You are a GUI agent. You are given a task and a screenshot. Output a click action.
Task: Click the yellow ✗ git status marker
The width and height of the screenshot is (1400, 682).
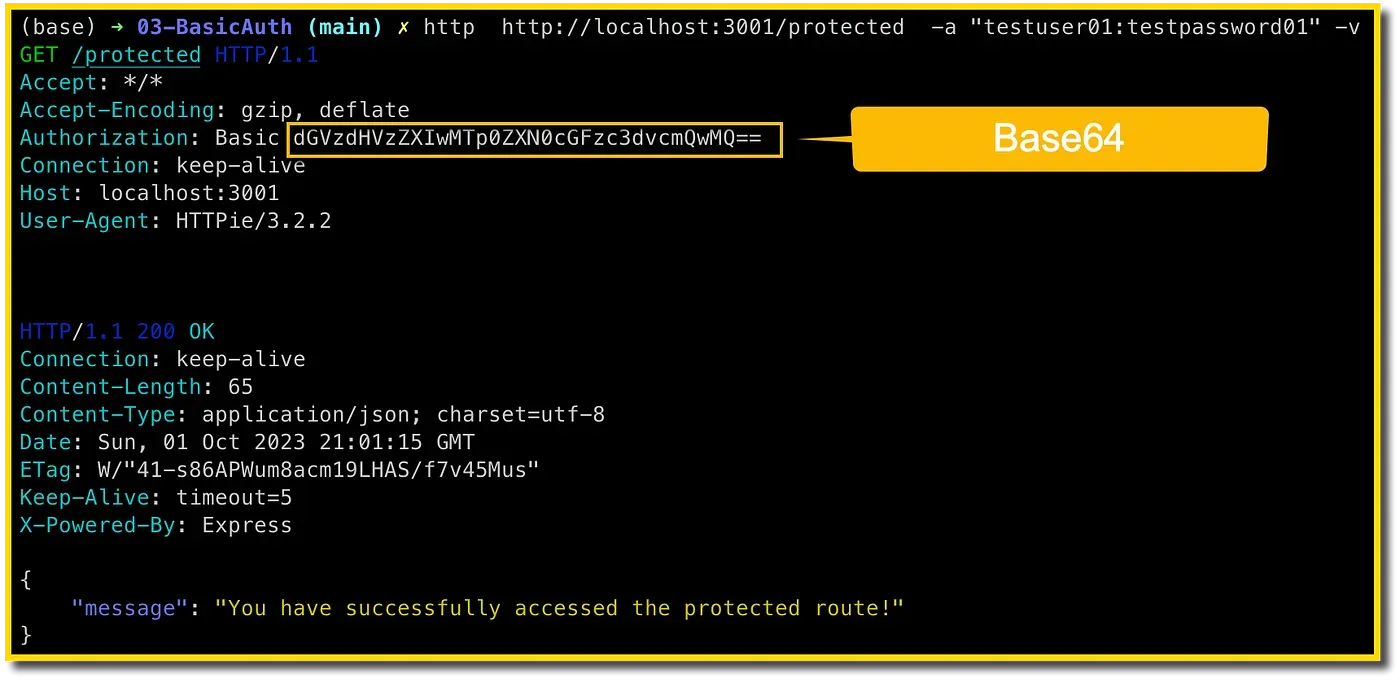tap(403, 28)
